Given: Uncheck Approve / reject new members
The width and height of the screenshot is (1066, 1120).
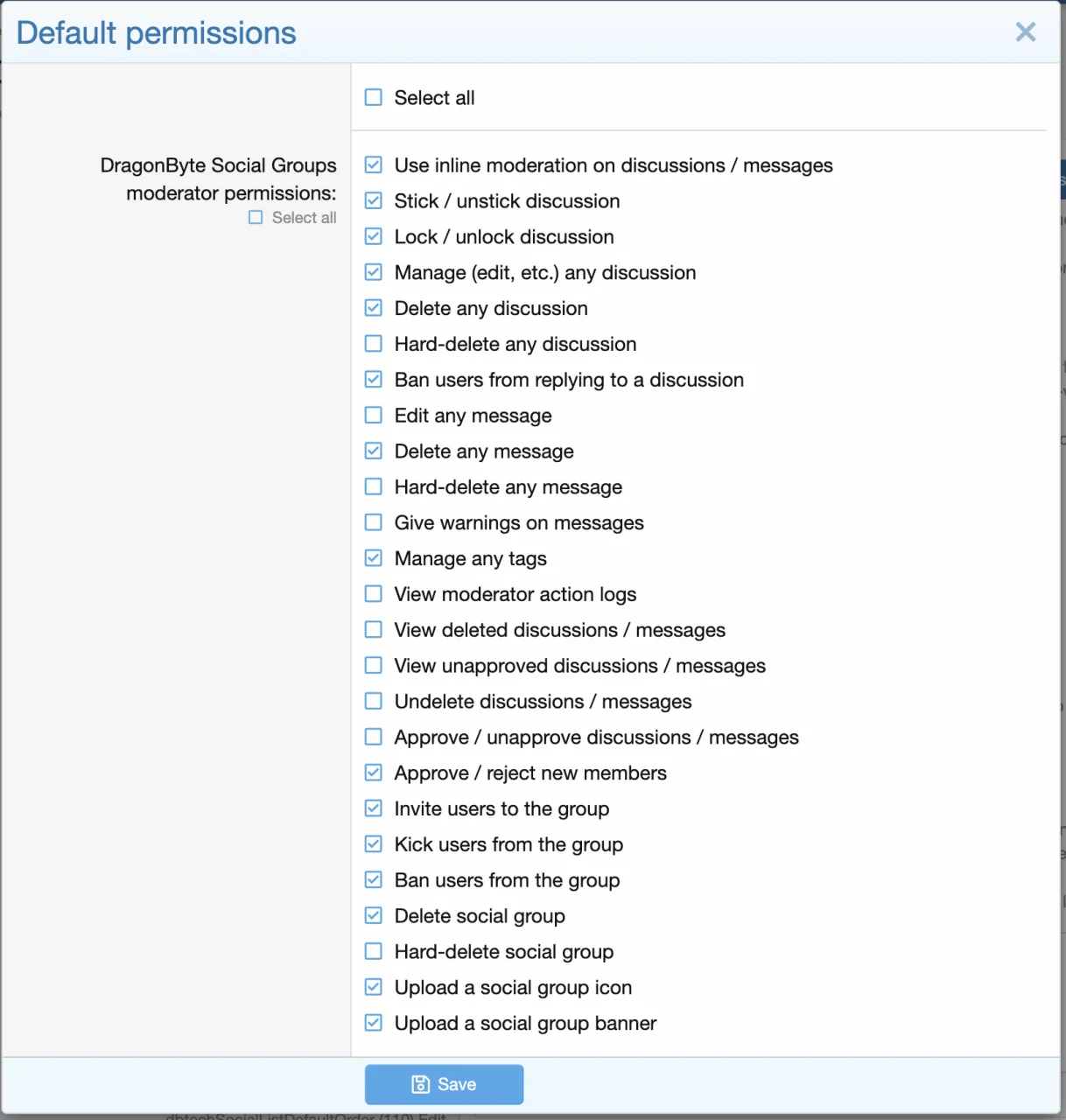Looking at the screenshot, I should coord(374,773).
